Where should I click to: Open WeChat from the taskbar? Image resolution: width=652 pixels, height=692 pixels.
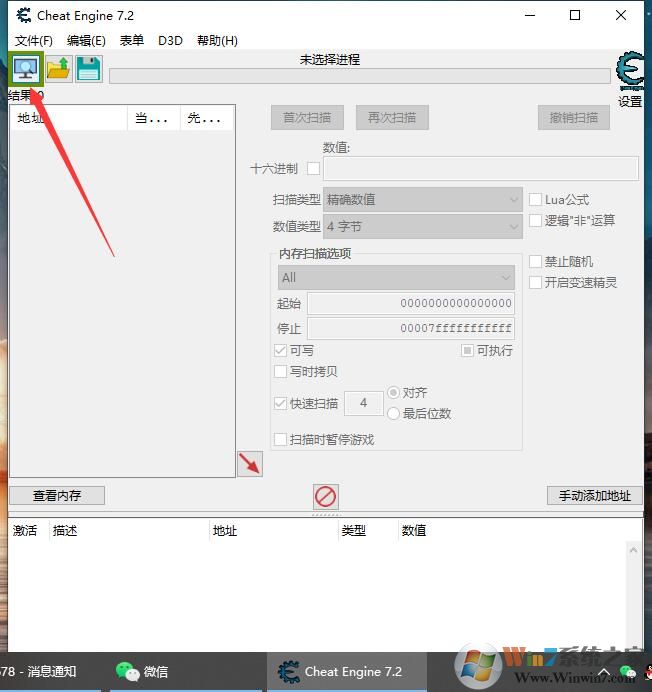pos(140,671)
